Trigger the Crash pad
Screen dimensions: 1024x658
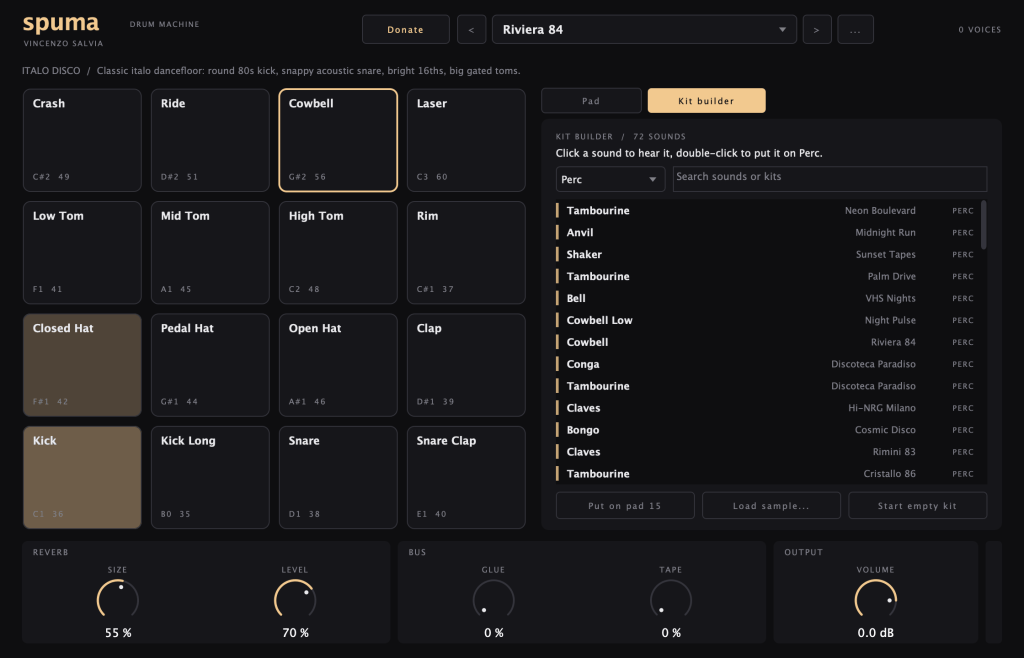click(82, 140)
